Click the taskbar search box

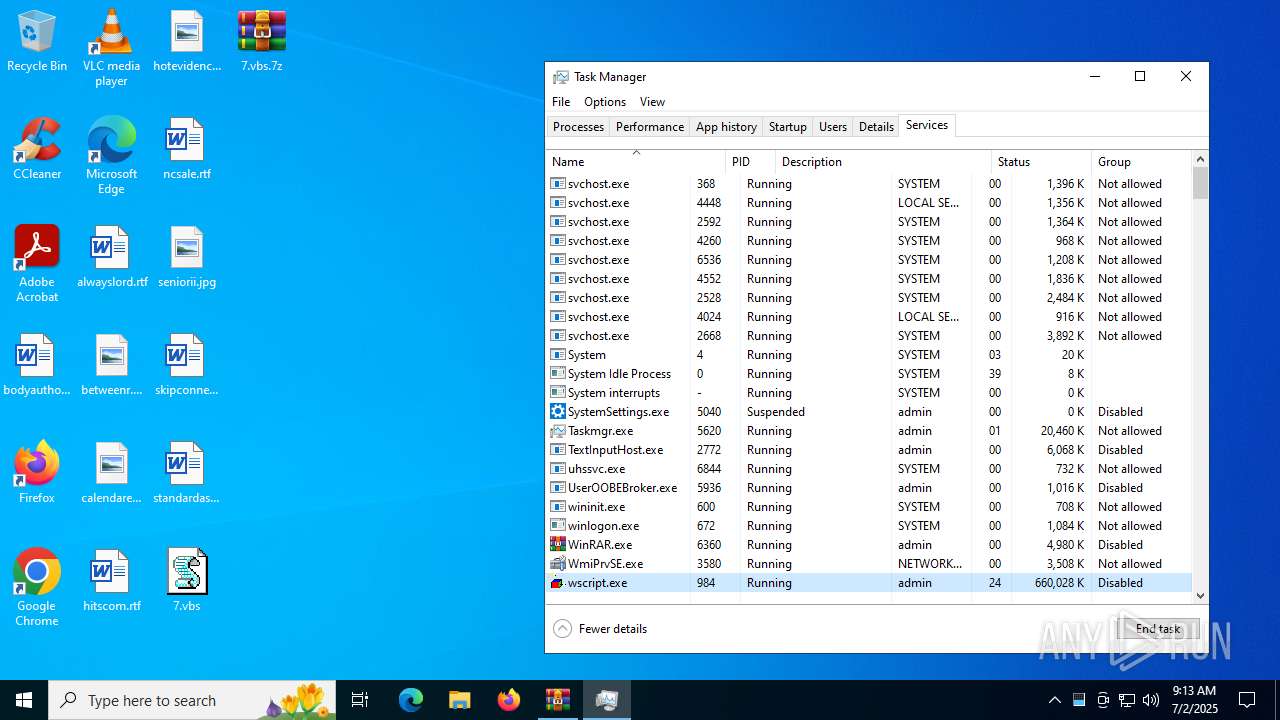192,700
